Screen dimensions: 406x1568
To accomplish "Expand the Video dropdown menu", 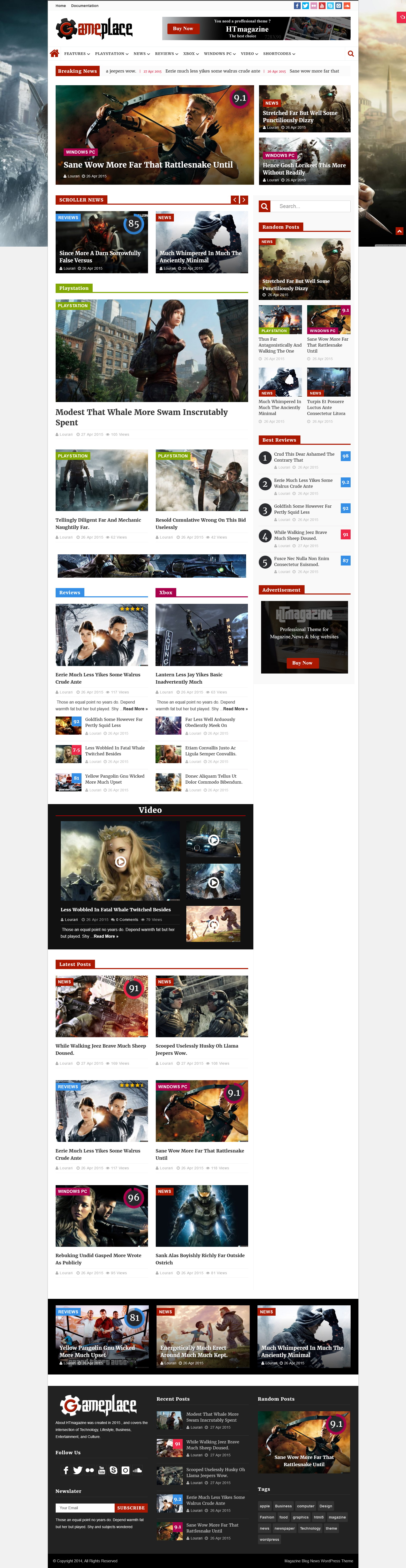I will click(249, 54).
